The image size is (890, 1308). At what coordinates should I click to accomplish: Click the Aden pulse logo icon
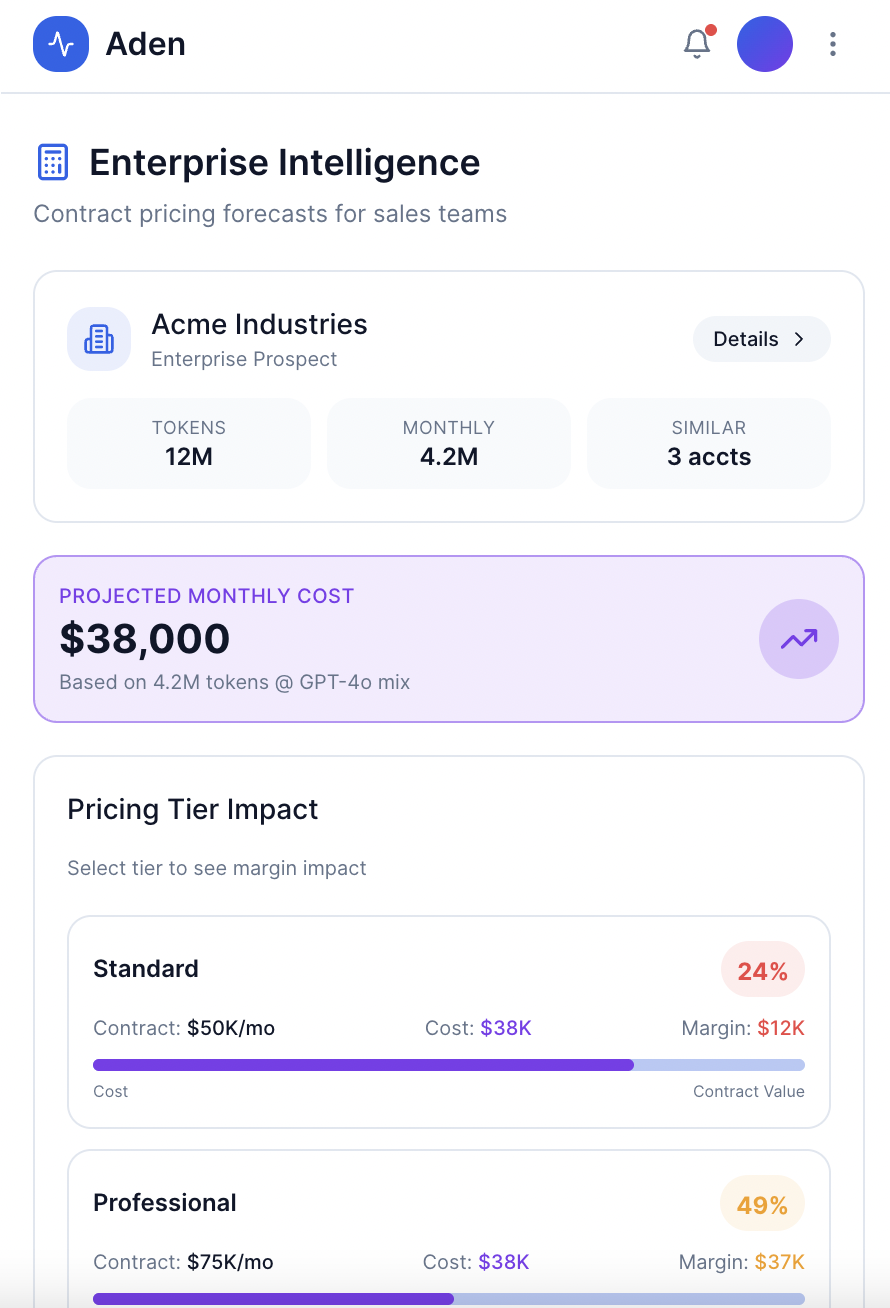point(61,44)
